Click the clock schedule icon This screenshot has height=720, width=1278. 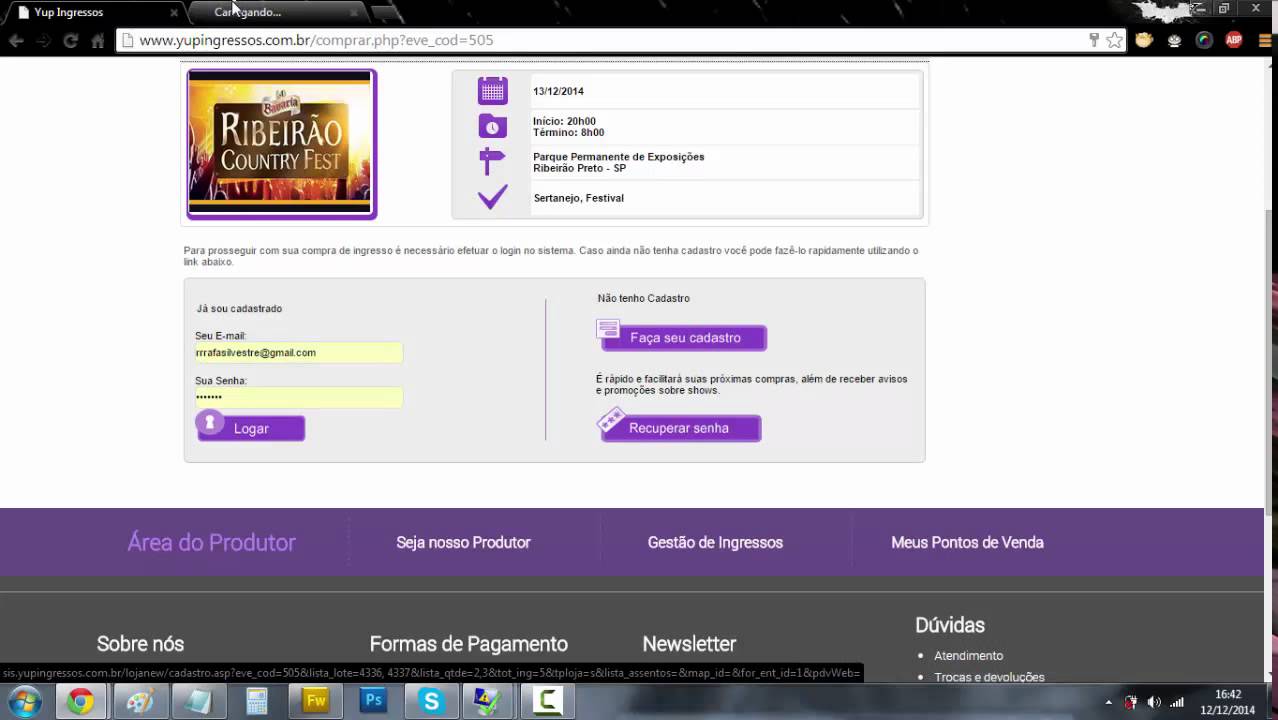(x=492, y=126)
